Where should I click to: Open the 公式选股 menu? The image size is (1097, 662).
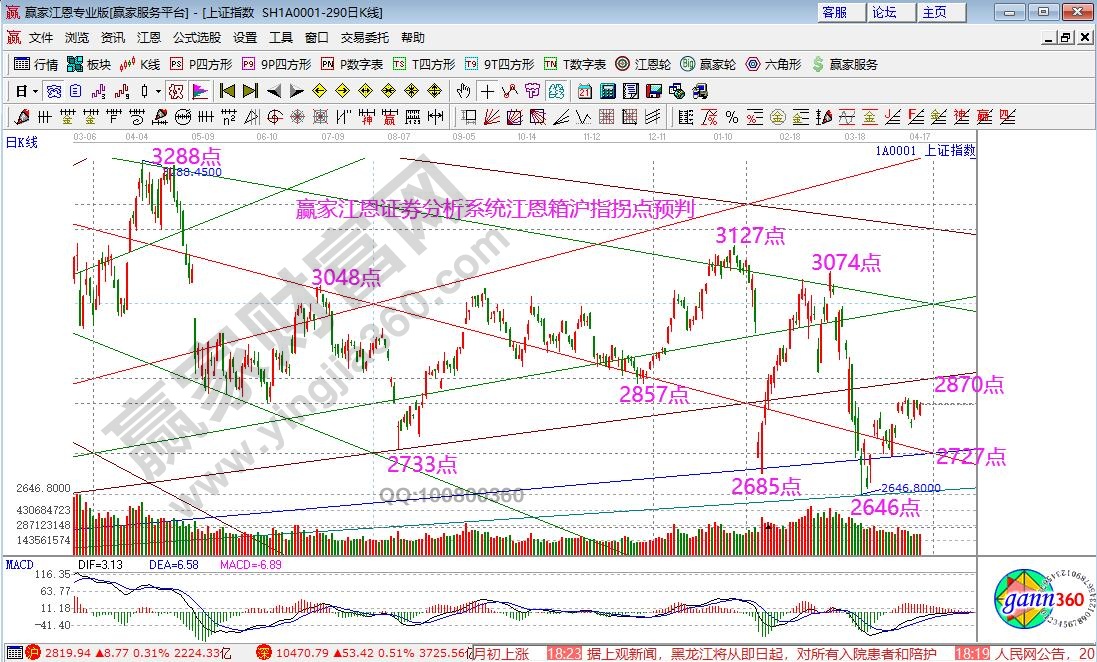(x=196, y=38)
